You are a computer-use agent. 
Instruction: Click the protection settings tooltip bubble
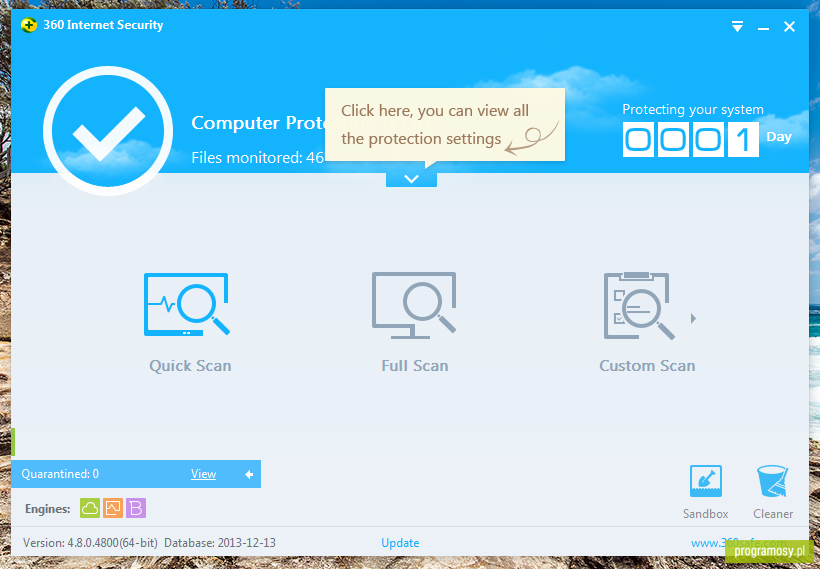click(445, 124)
